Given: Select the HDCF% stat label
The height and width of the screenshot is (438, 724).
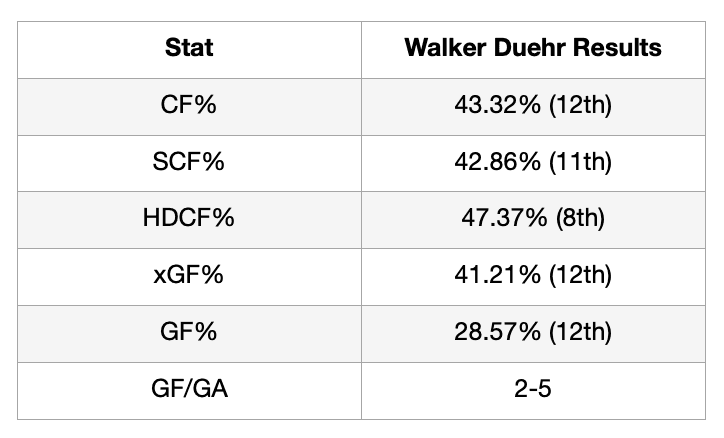Looking at the screenshot, I should click(x=188, y=216).
